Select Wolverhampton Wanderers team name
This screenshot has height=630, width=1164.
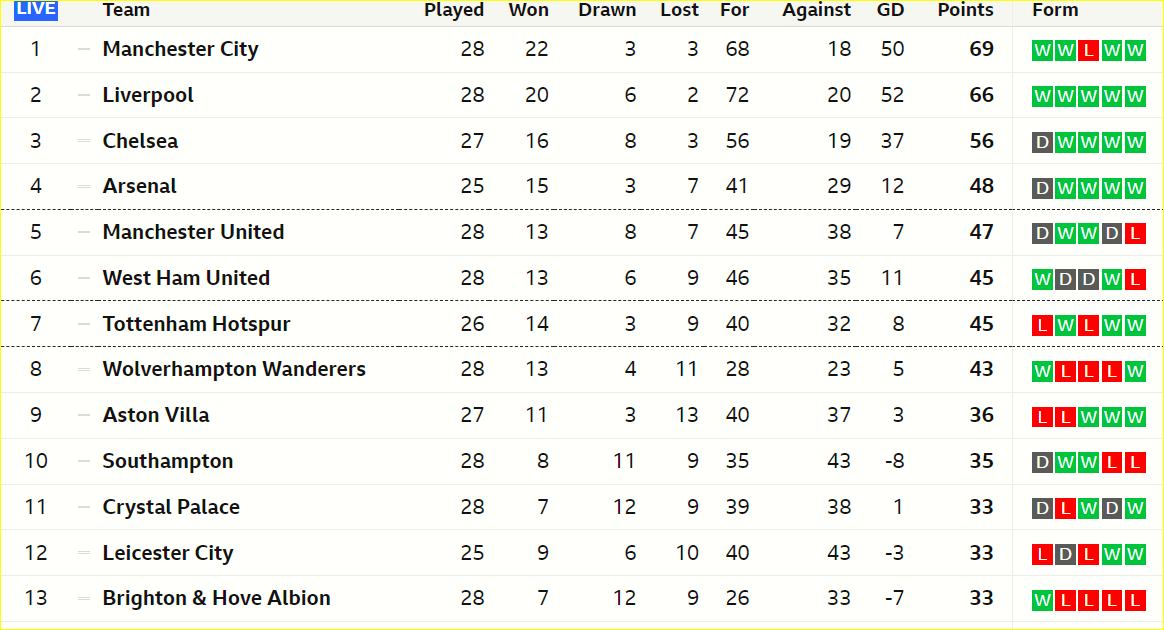coord(234,369)
